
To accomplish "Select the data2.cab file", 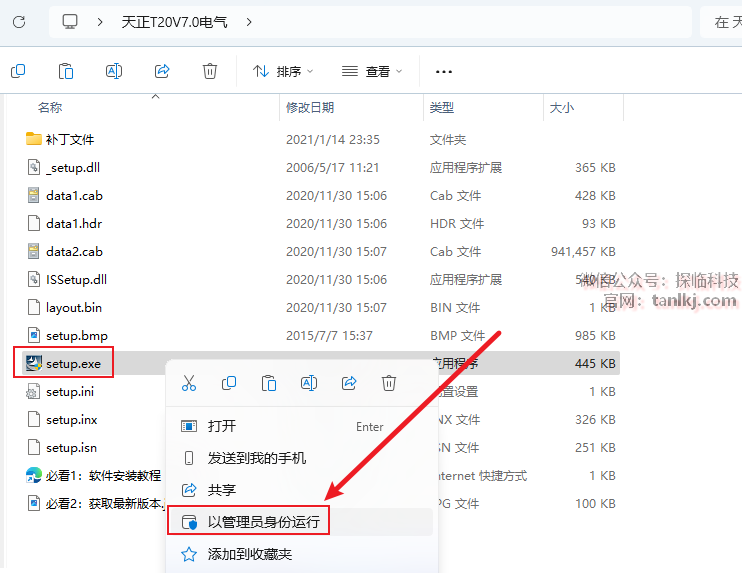I will tap(73, 251).
